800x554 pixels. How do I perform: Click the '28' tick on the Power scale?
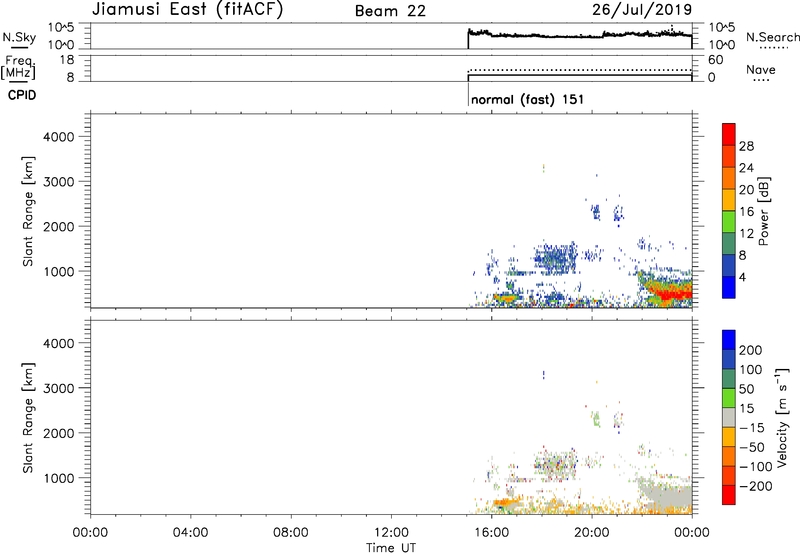(746, 146)
